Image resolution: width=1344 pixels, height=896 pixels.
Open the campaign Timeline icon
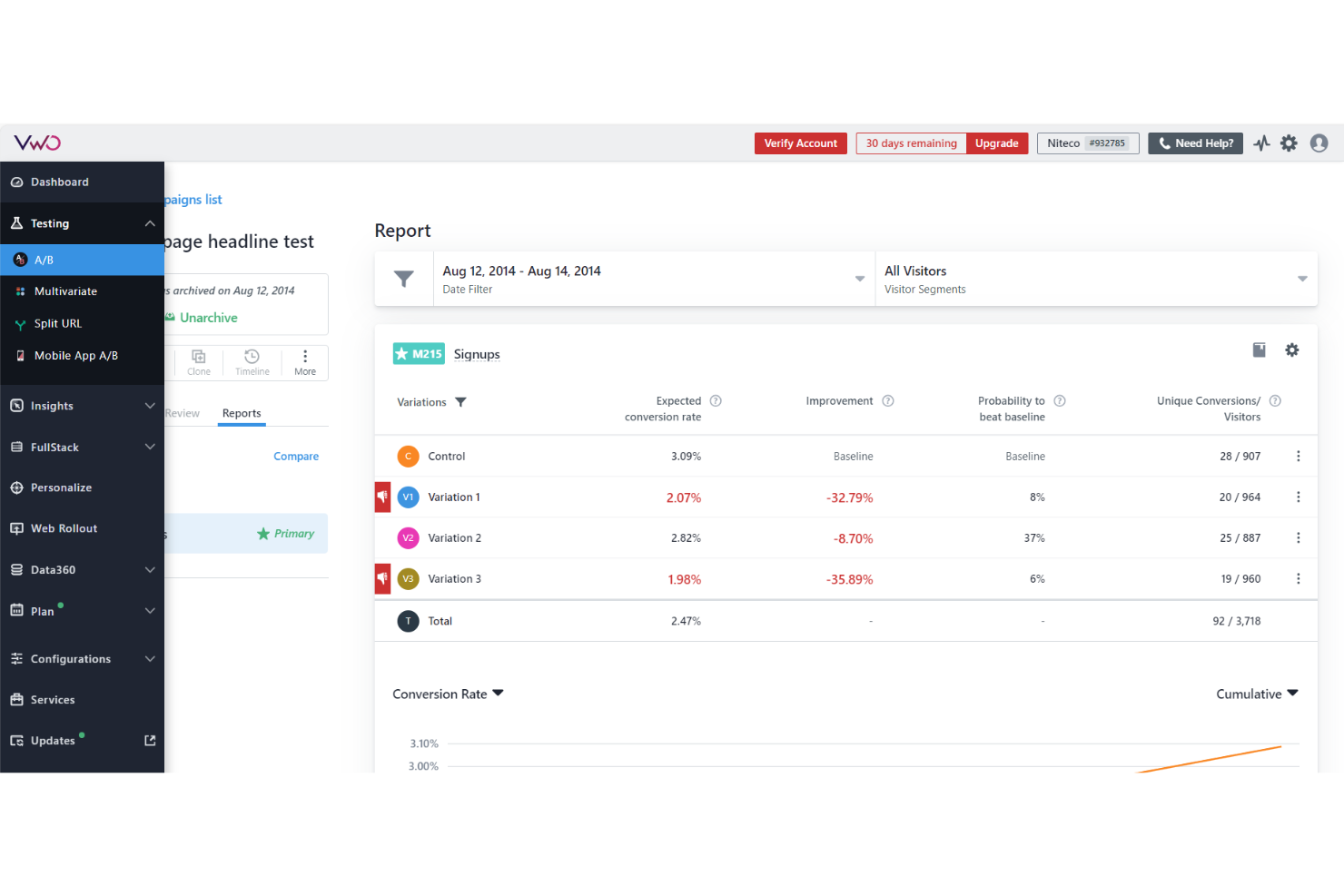coord(252,362)
